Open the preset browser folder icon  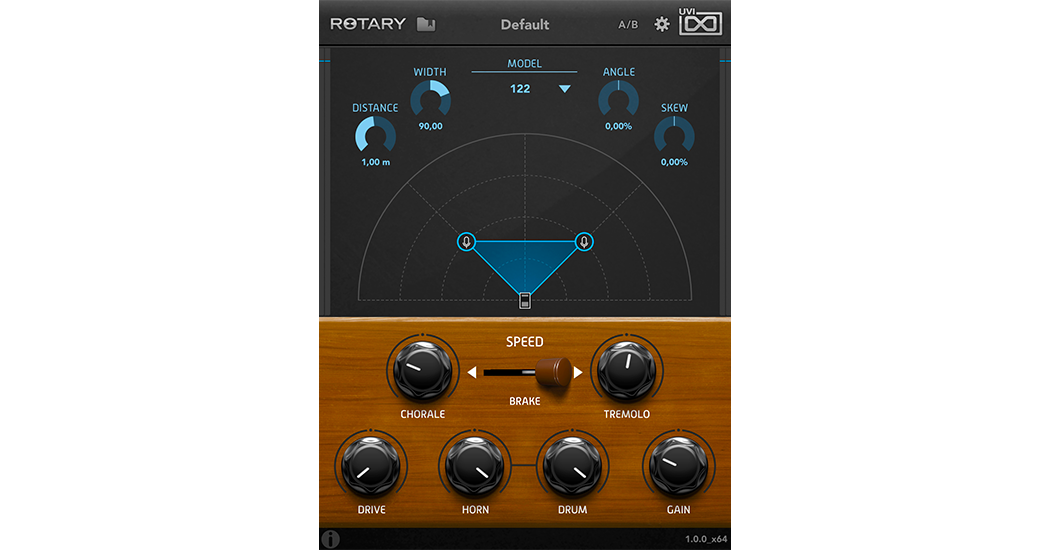(426, 25)
